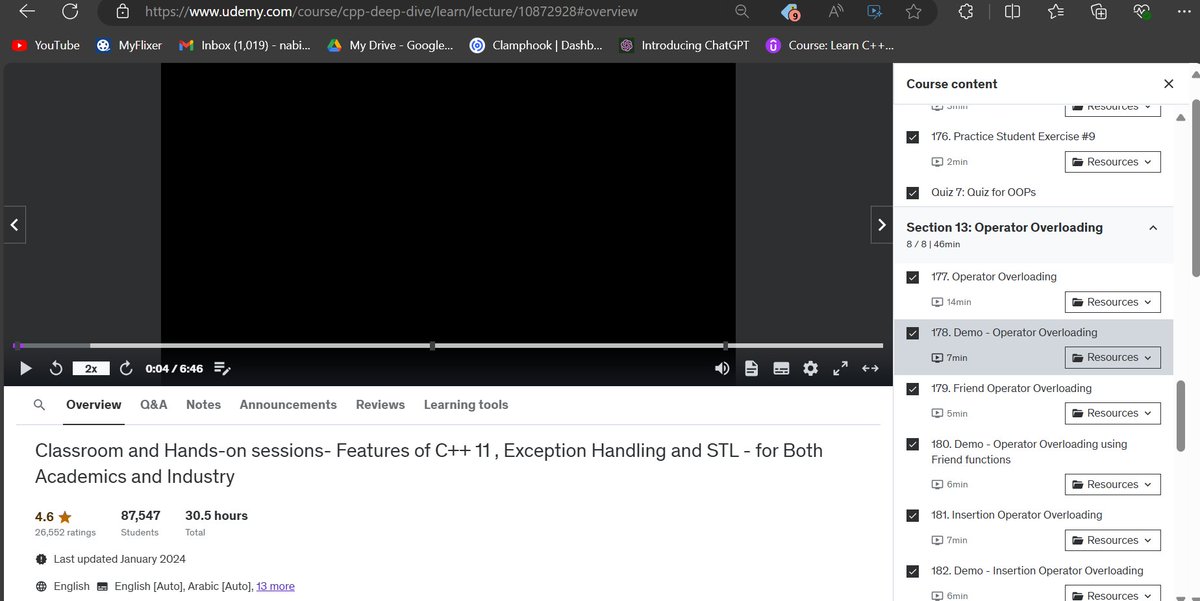Click the 13 more languages link
This screenshot has width=1200, height=601.
[x=275, y=586]
